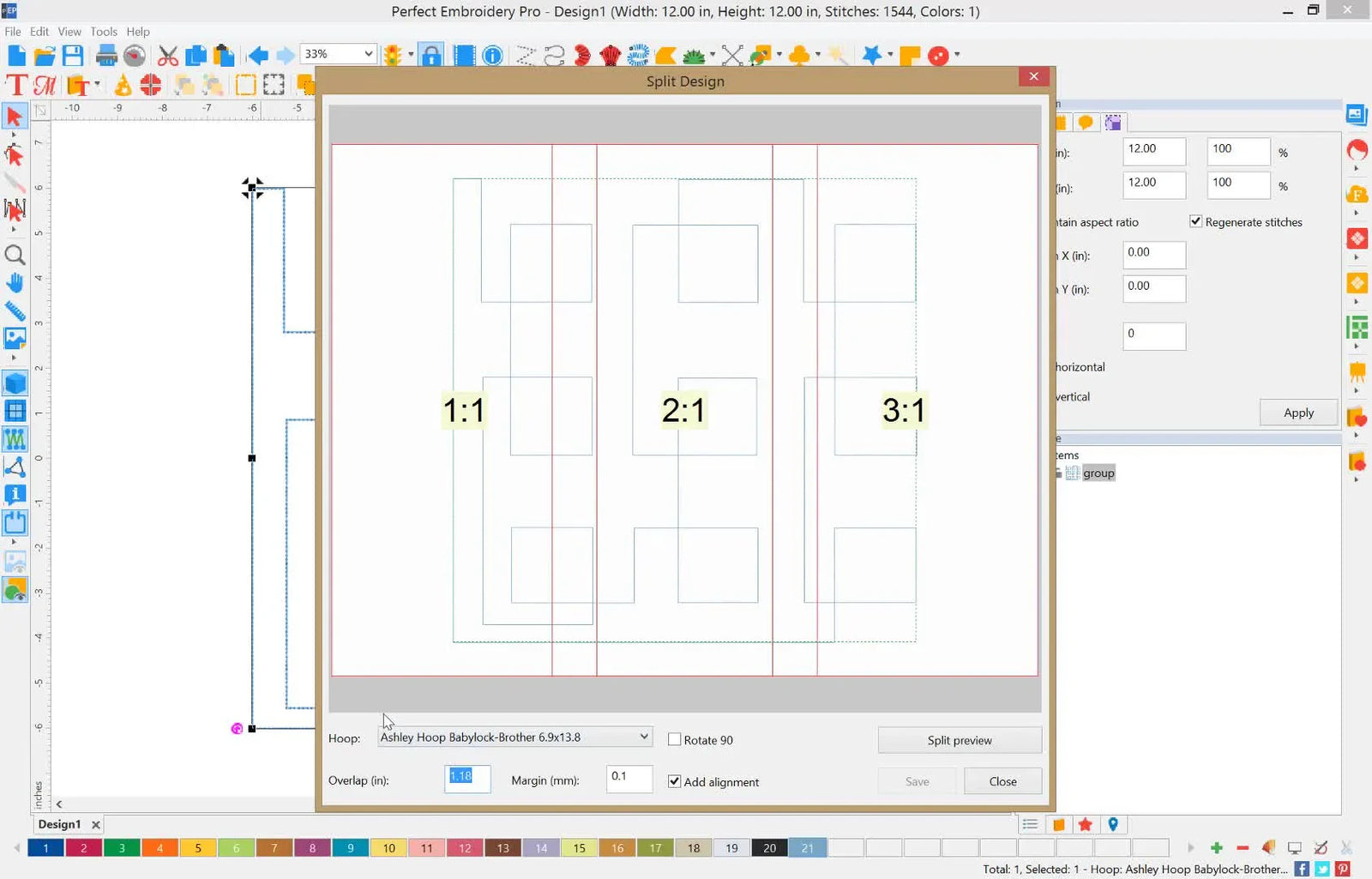Click the green plus add color icon

point(1216,848)
